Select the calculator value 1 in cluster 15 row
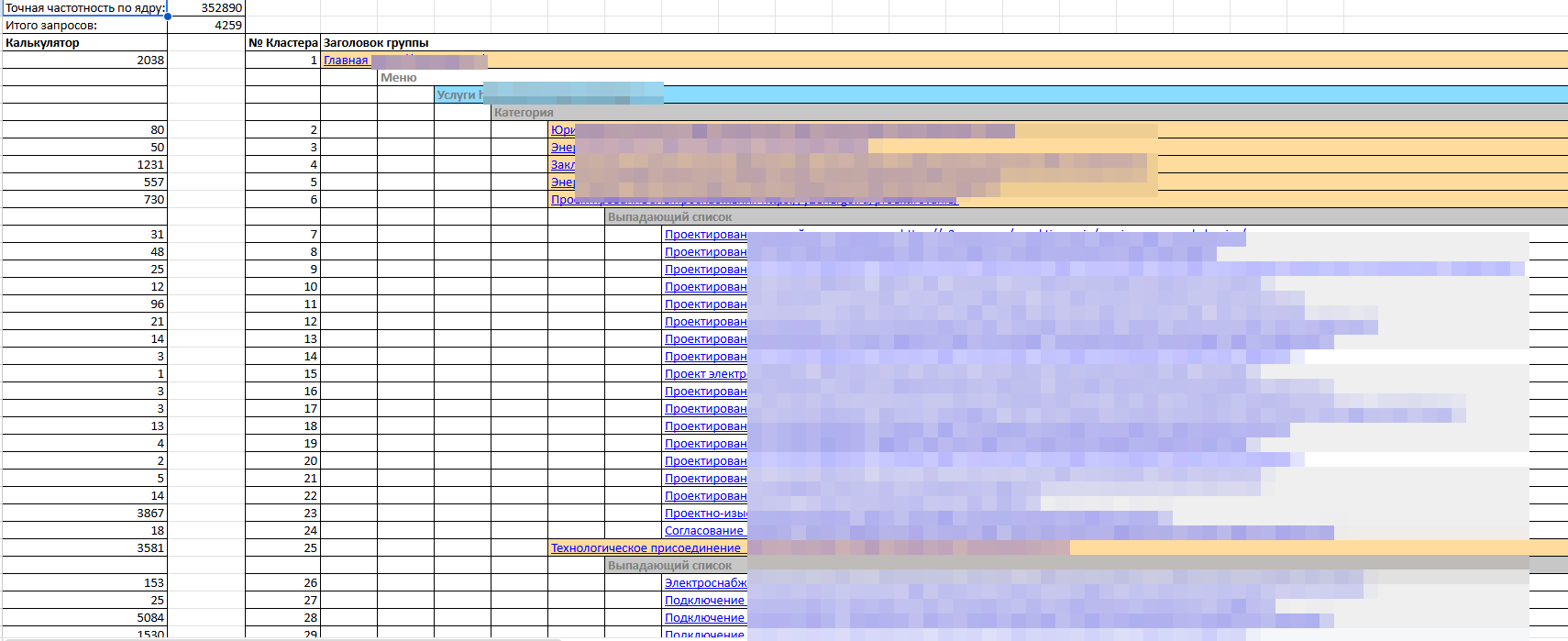Image resolution: width=1568 pixels, height=641 pixels. point(85,374)
